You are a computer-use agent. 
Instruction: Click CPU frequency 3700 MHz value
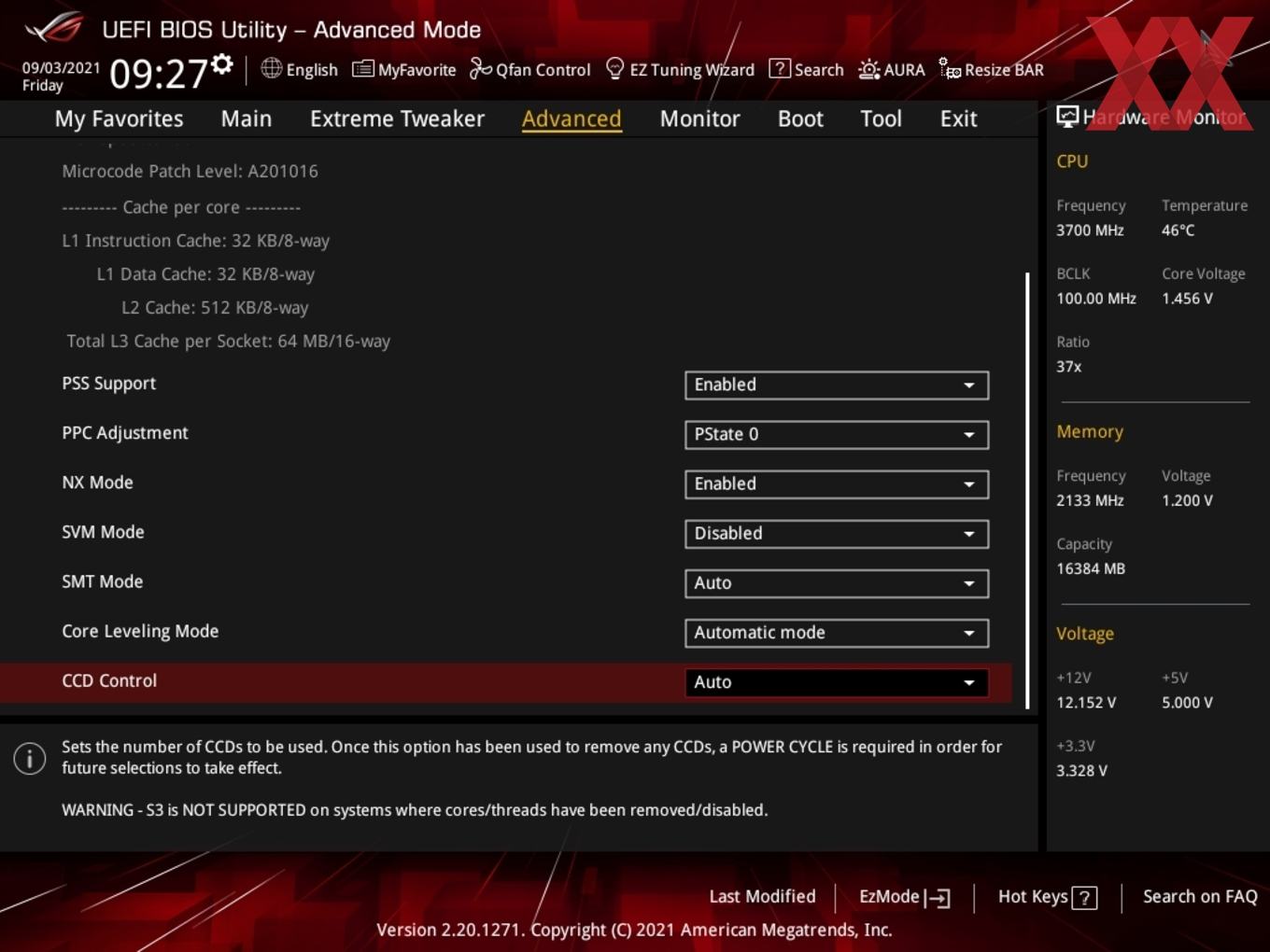click(1090, 230)
